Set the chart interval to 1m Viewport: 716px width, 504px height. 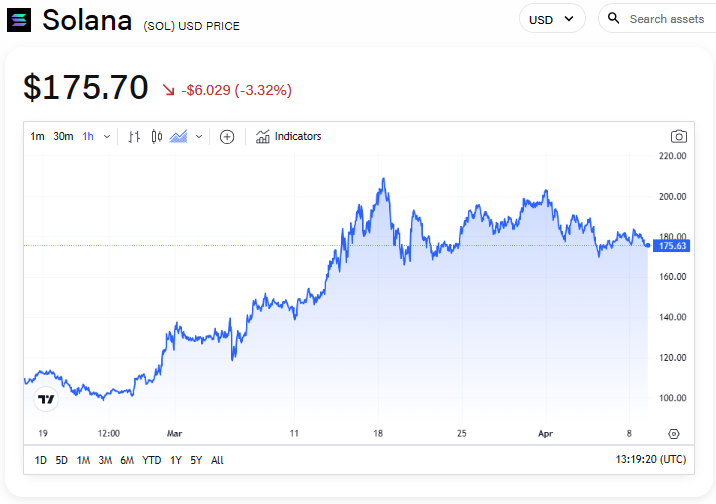(x=37, y=137)
